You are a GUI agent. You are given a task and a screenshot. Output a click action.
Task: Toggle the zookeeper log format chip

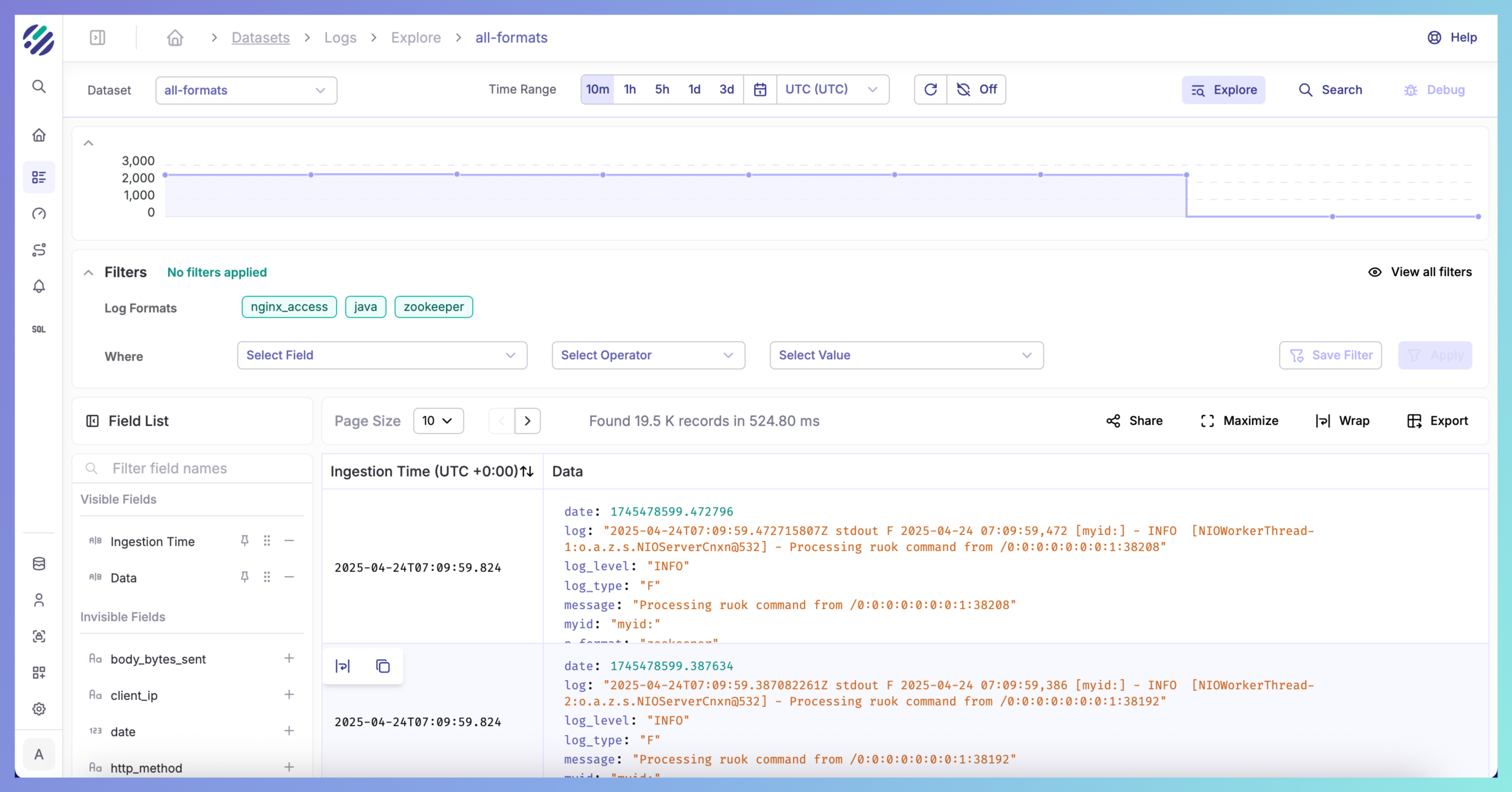(x=433, y=307)
